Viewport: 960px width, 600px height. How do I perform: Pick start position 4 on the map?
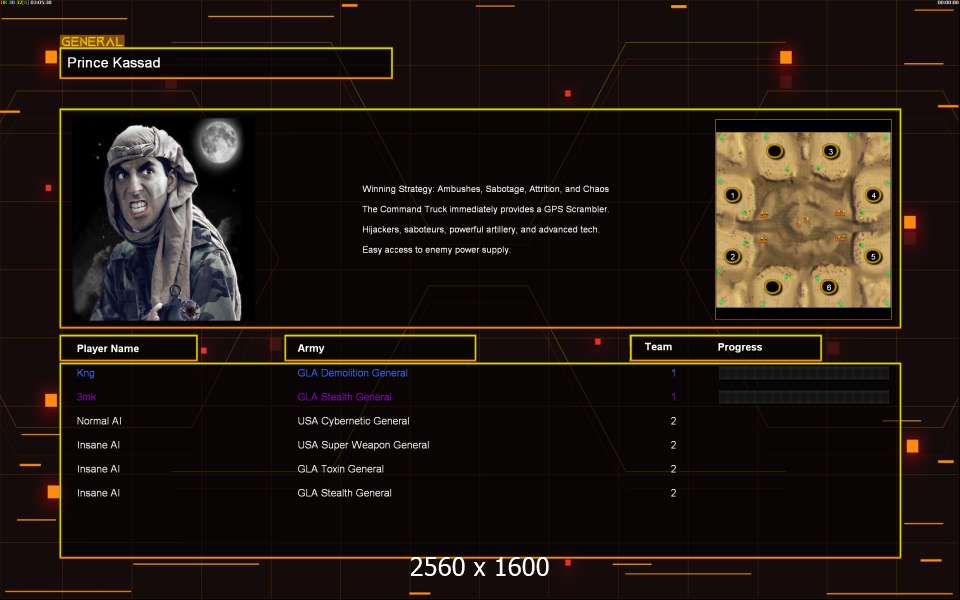[x=873, y=195]
